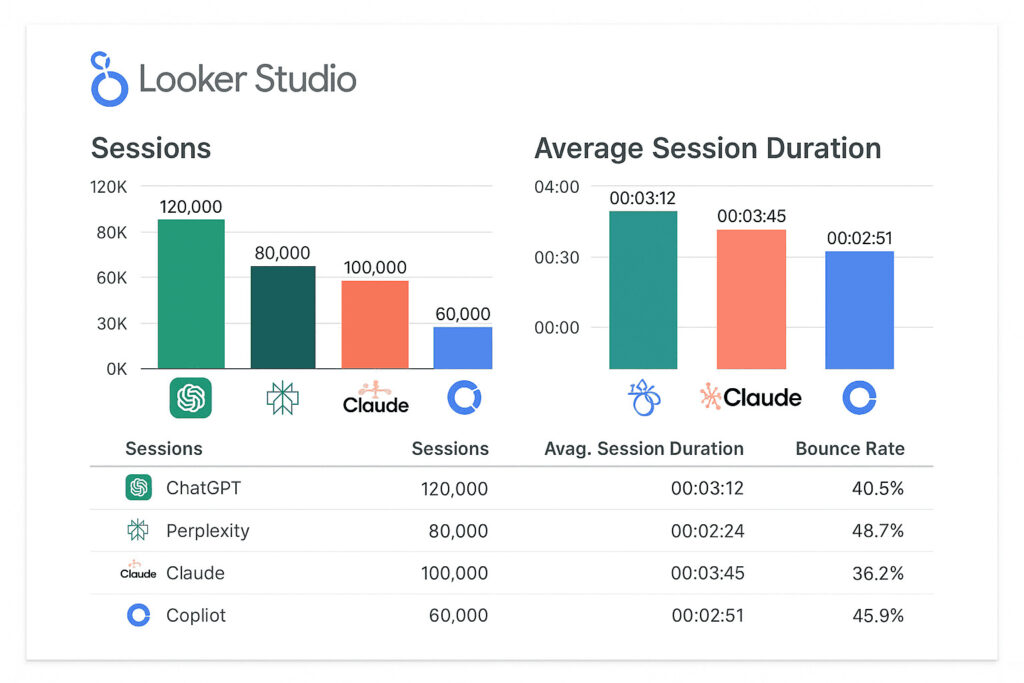Click the 00:03:12 data label above the bar
This screenshot has width=1024, height=683.
(x=643, y=199)
